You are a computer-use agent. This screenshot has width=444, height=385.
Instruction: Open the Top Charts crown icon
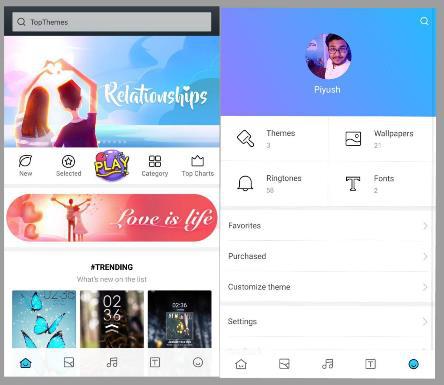[x=198, y=161]
